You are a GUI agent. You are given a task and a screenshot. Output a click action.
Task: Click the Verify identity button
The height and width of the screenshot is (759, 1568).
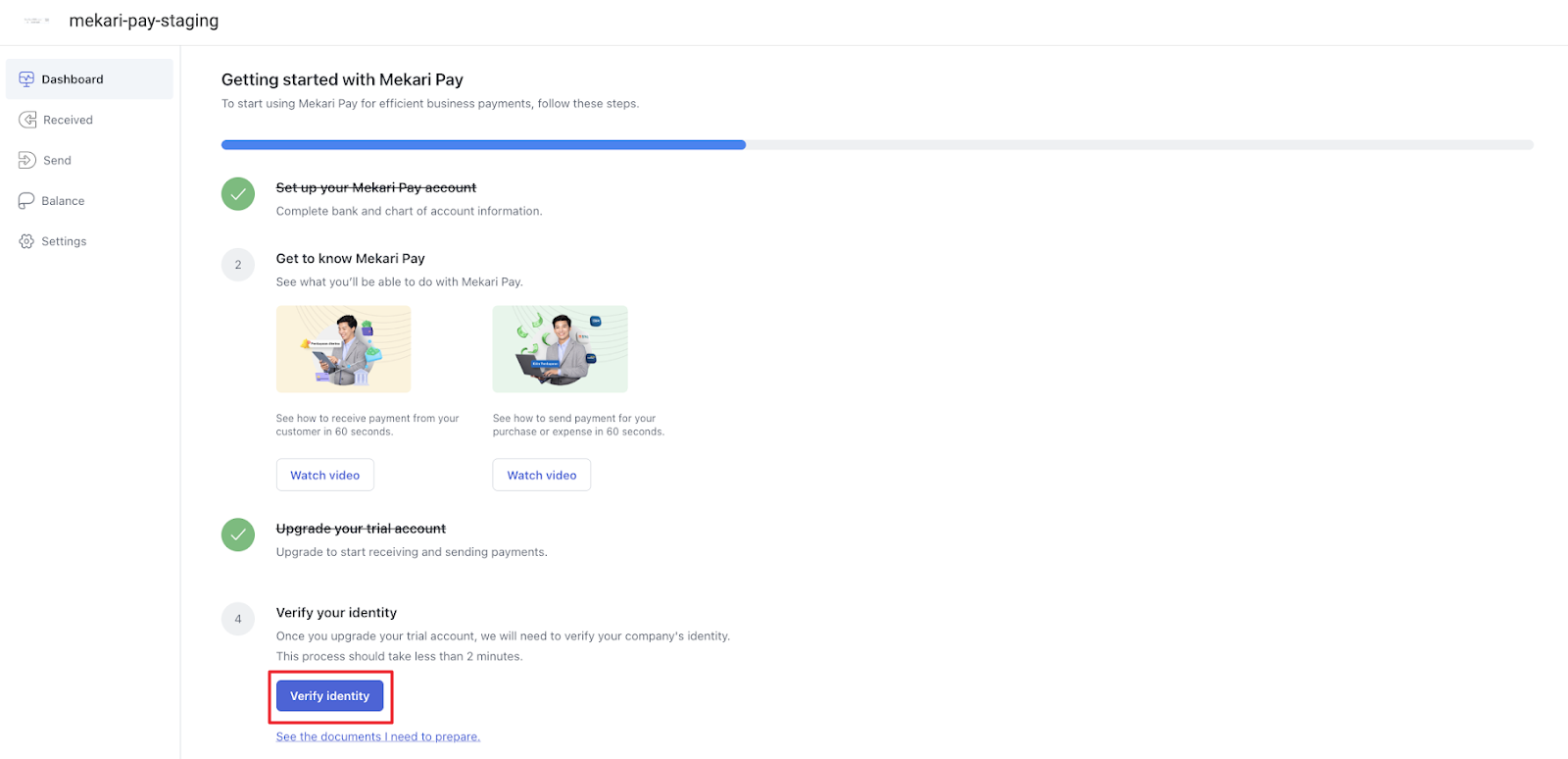click(x=330, y=696)
